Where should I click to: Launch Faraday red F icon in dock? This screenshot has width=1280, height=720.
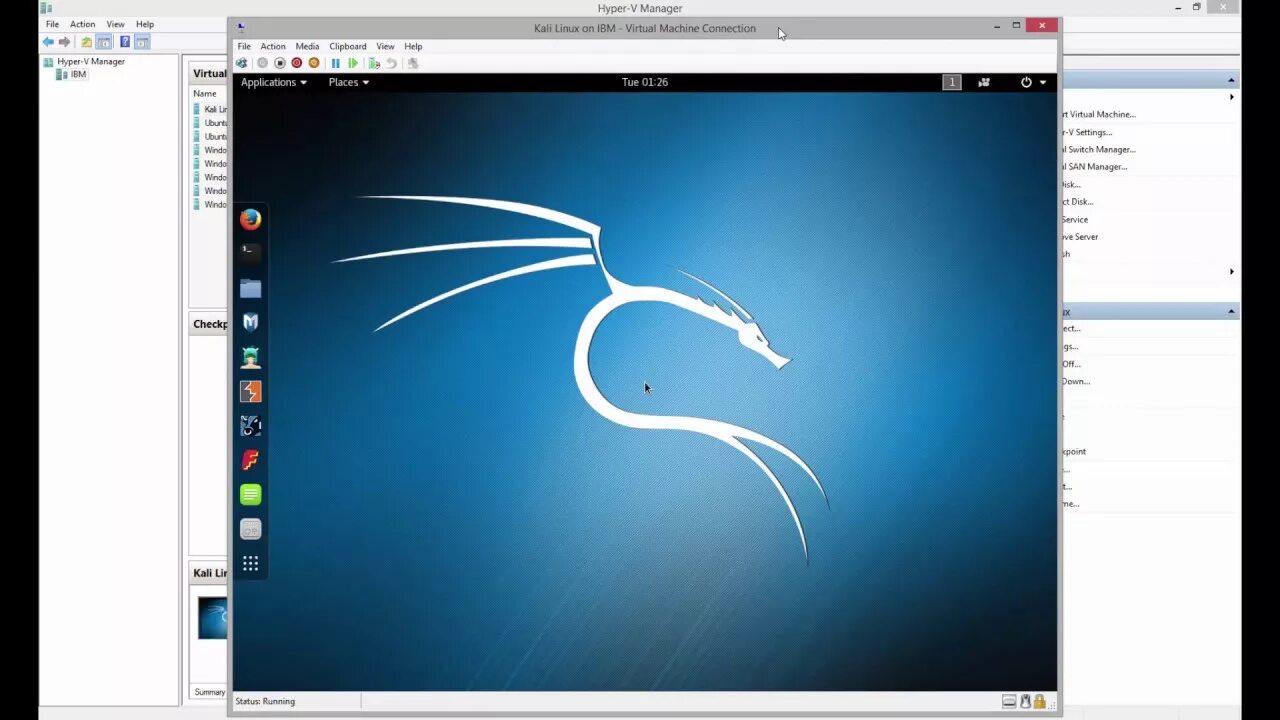point(251,460)
